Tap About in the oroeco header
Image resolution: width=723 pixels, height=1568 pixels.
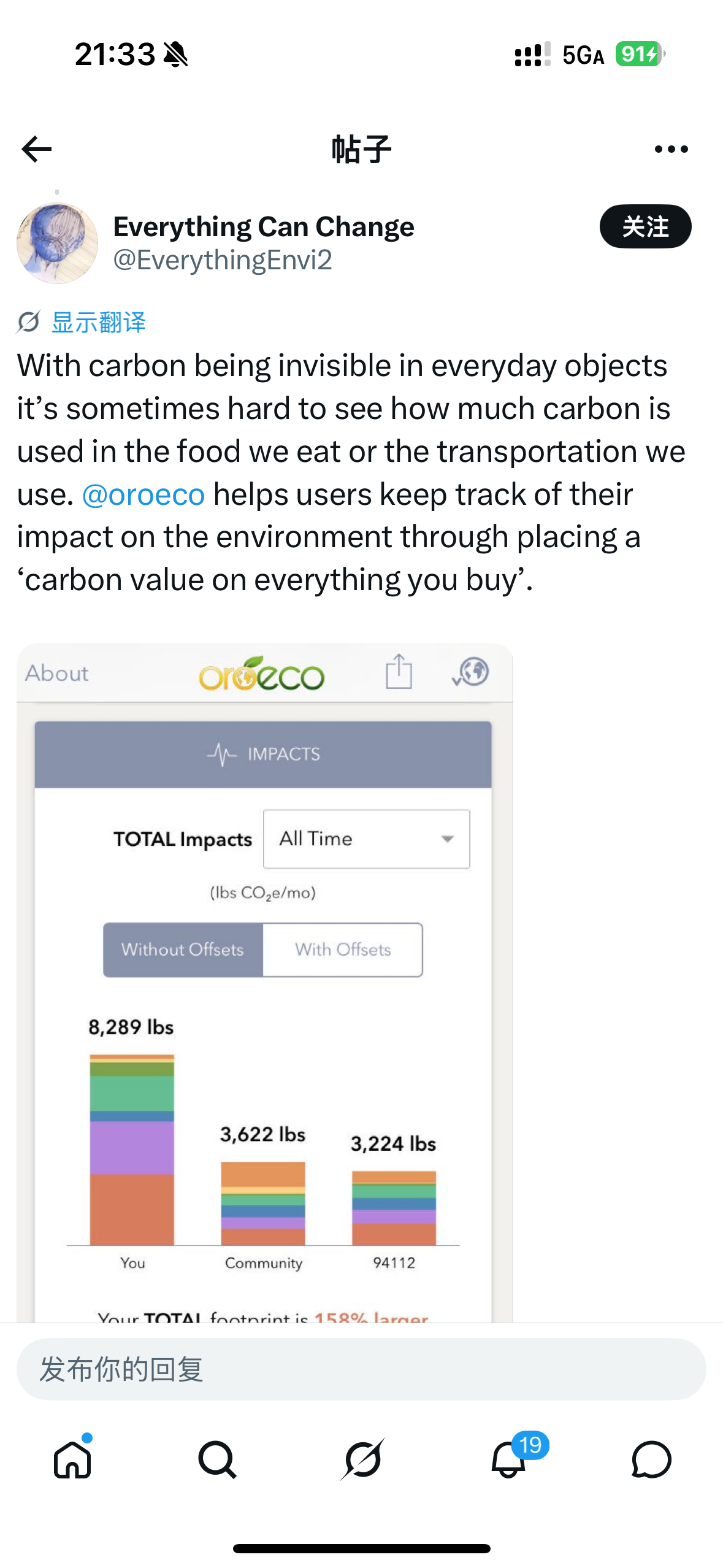pyautogui.click(x=57, y=673)
